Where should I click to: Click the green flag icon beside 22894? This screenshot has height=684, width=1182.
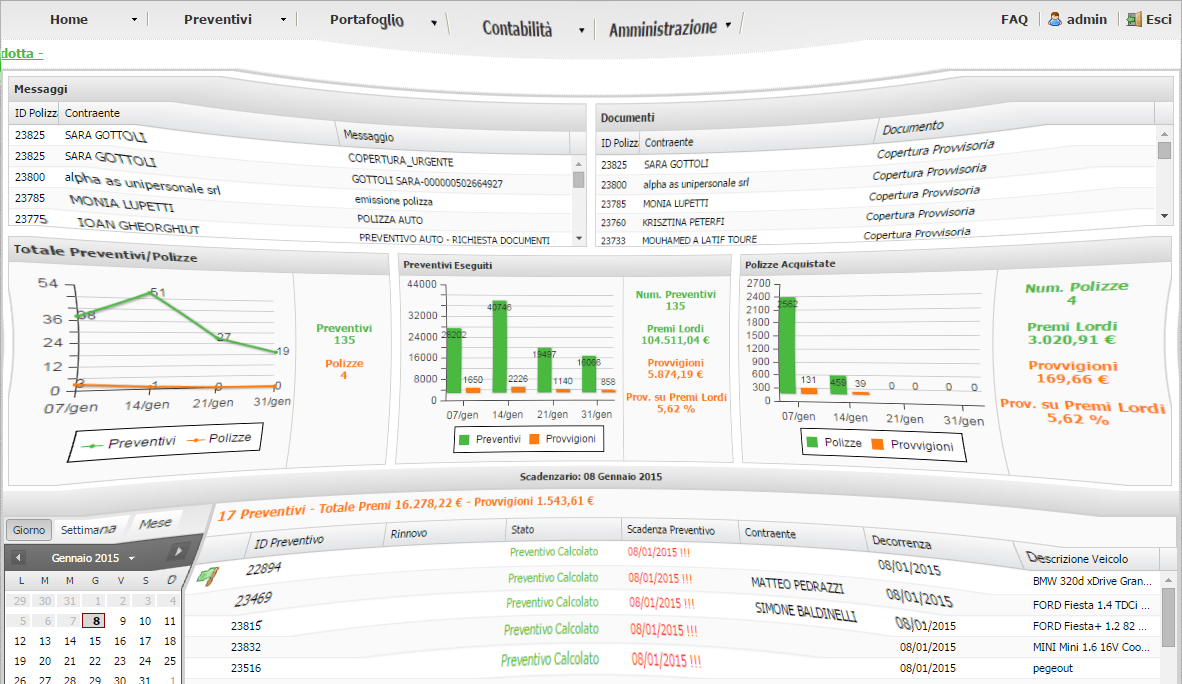(x=208, y=575)
